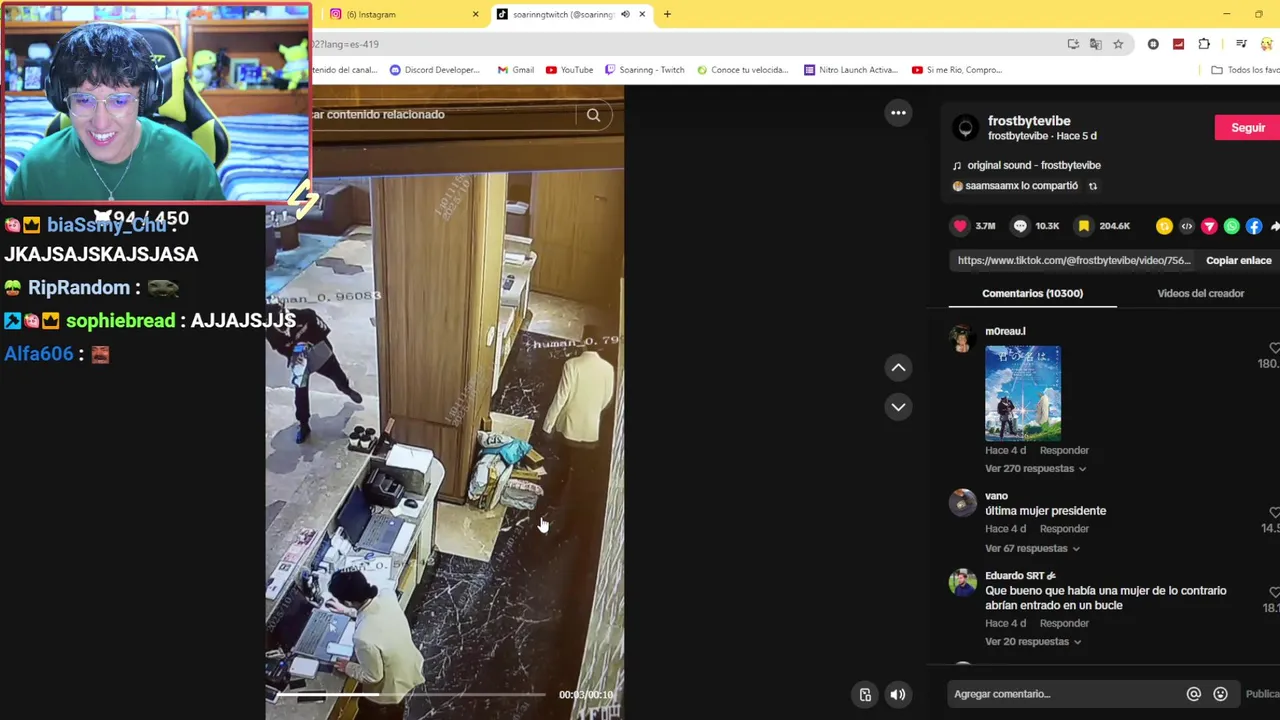Click the Agregar comentario input field
1280x720 pixels.
(1065, 694)
